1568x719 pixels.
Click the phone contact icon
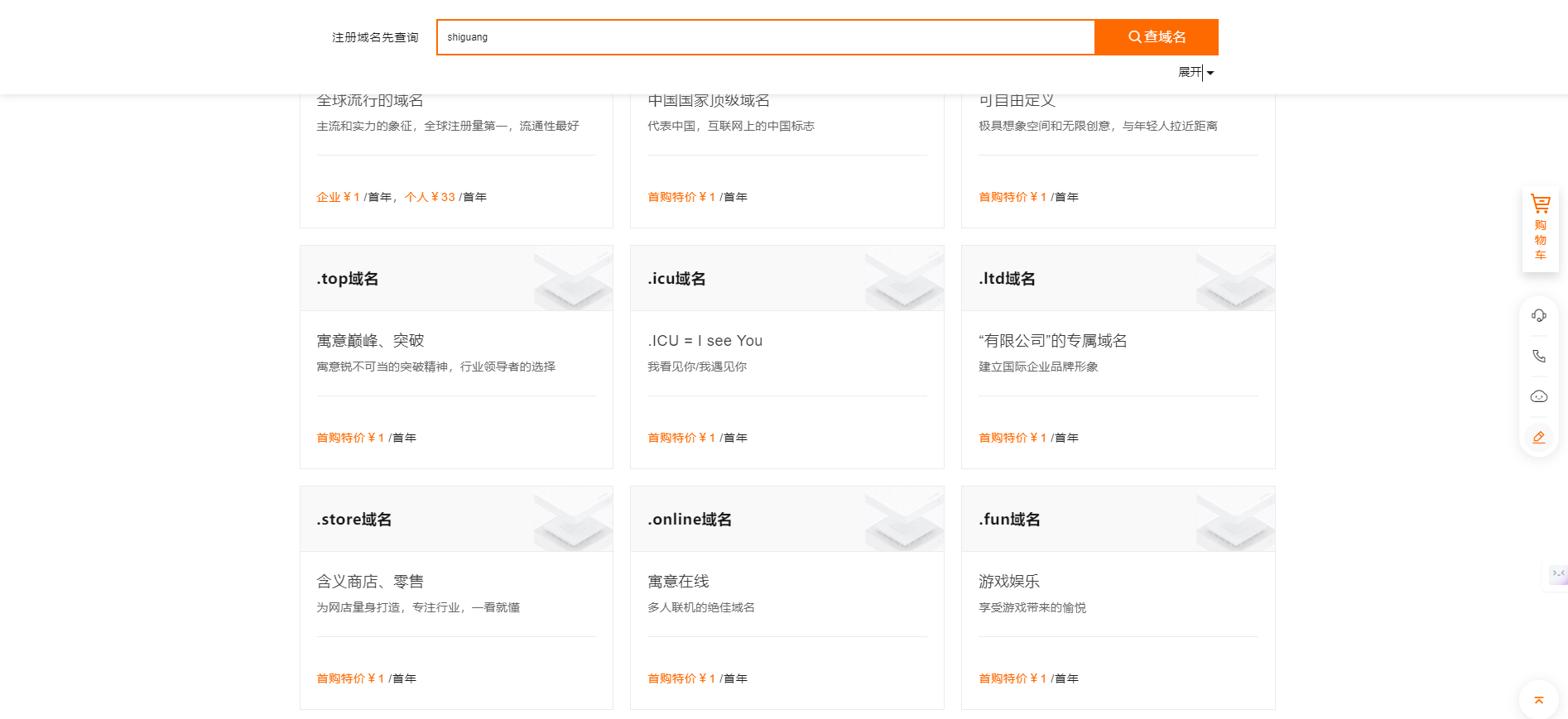click(1539, 356)
